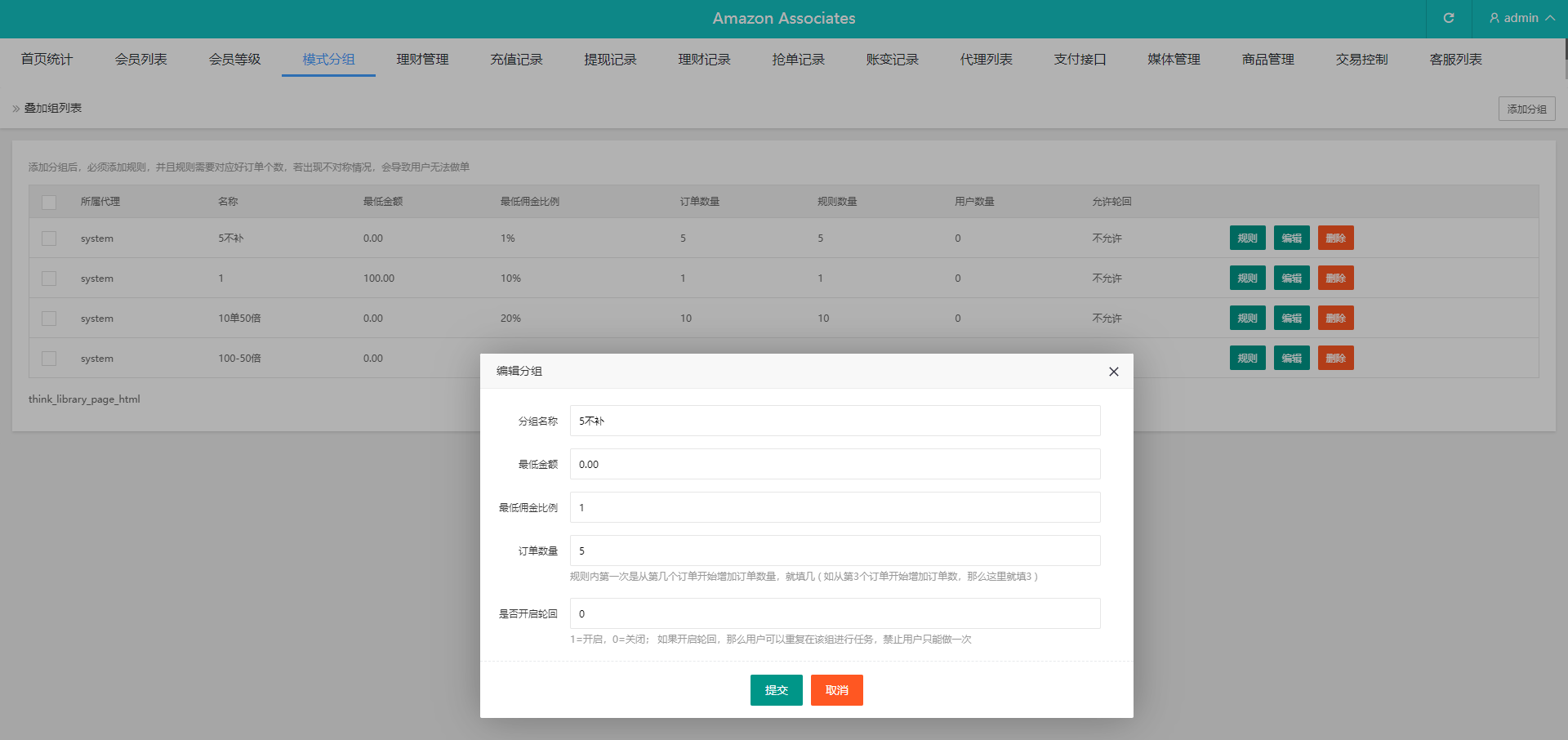Check the checkbox for the 5不补 row

point(49,238)
